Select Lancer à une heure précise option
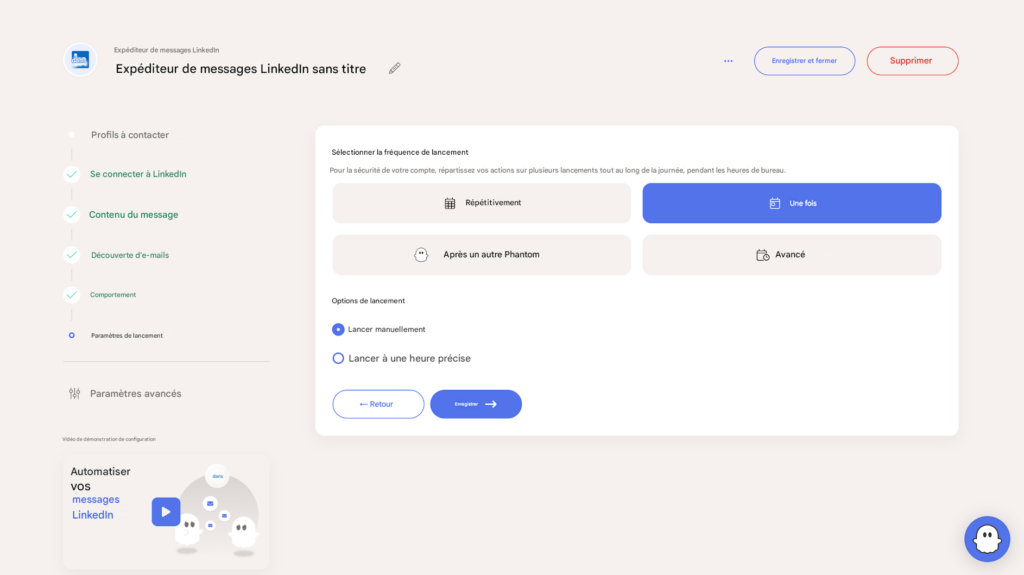Image resolution: width=1024 pixels, height=575 pixels. click(338, 358)
